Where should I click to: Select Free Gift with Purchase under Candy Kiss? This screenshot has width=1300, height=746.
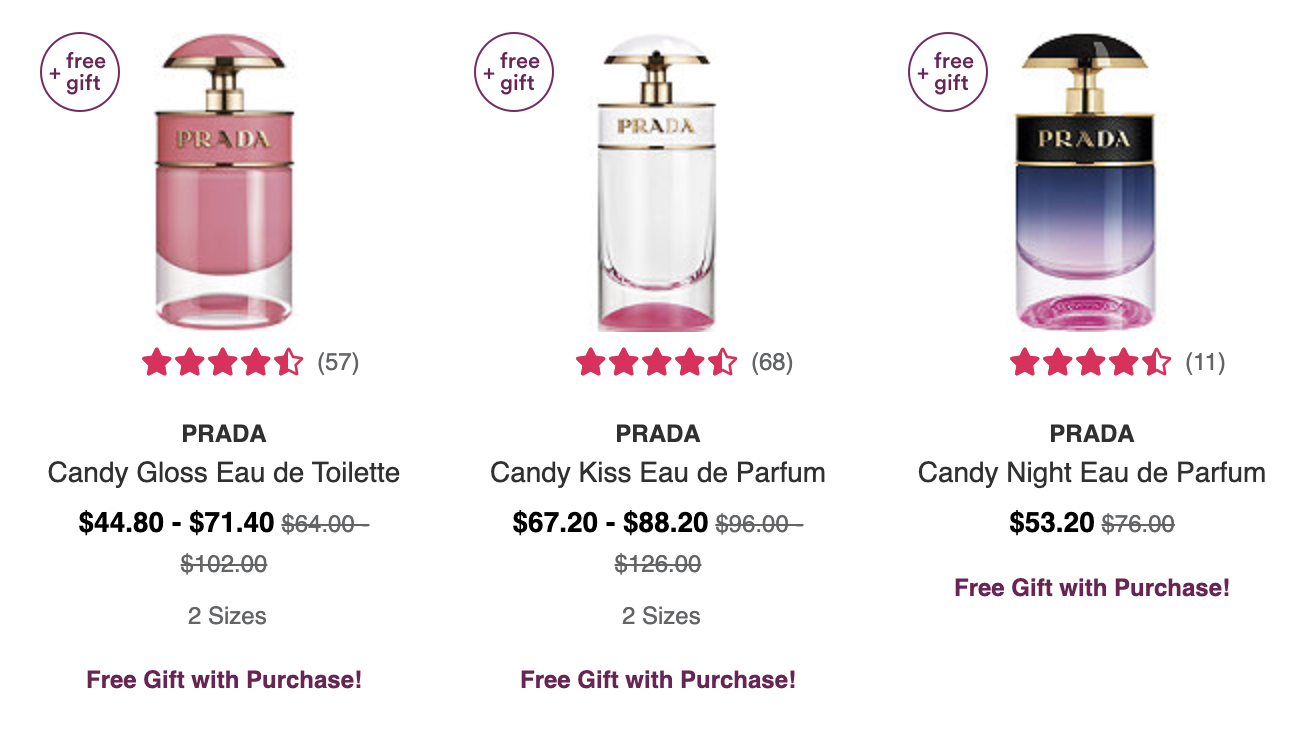[x=658, y=680]
